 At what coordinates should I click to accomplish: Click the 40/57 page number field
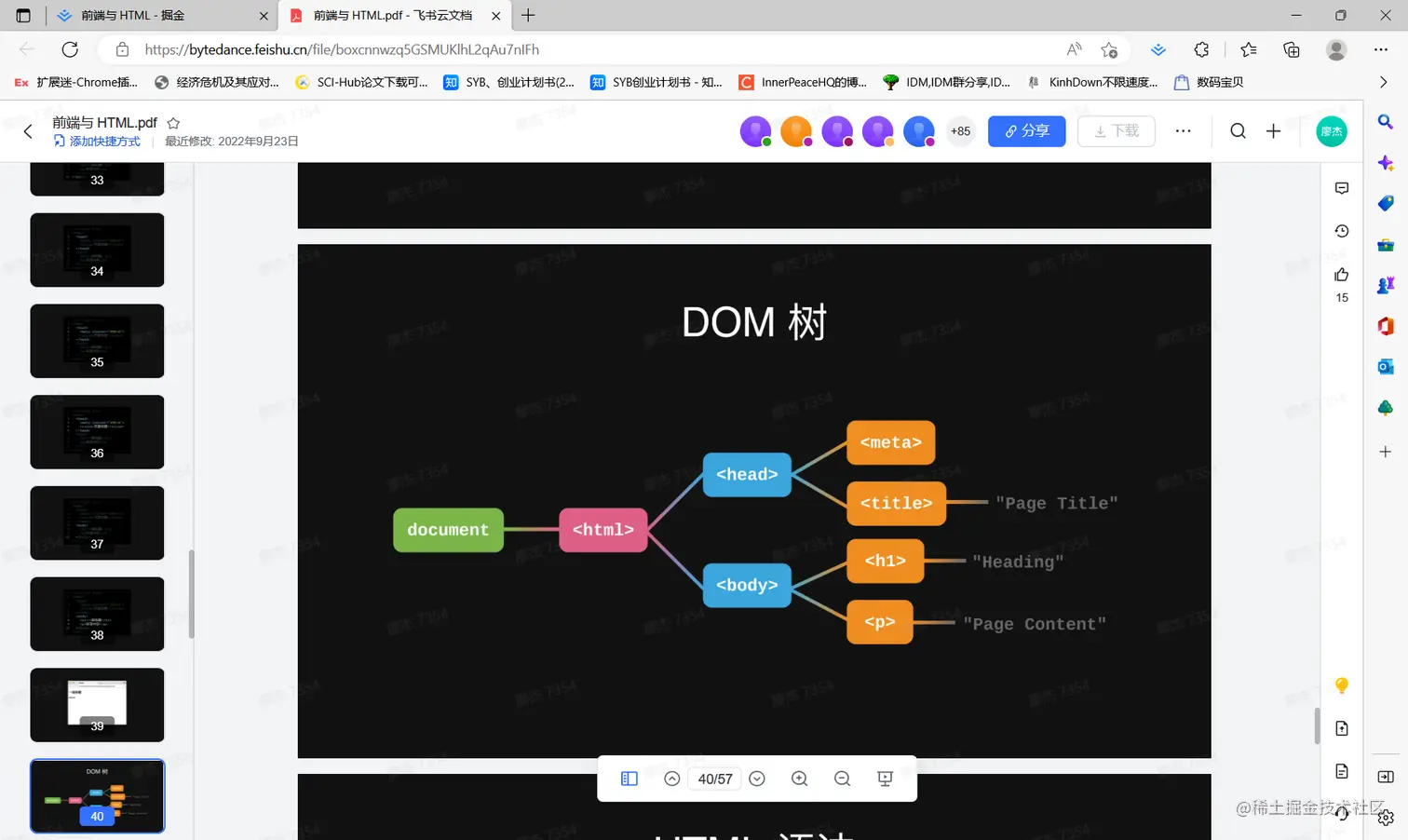pyautogui.click(x=715, y=779)
